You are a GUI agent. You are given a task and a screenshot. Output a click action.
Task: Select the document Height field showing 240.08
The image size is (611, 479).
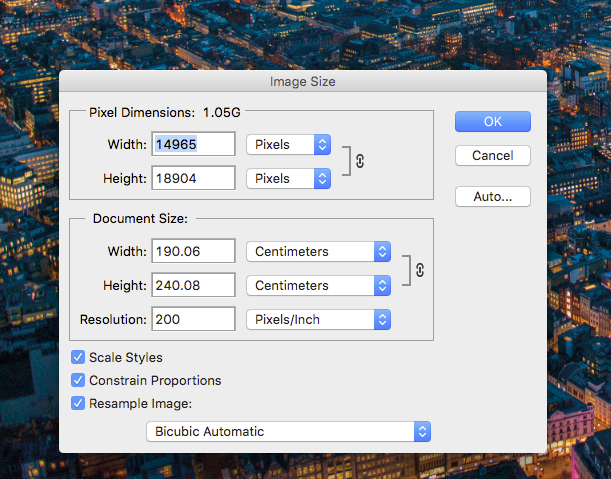(x=193, y=286)
